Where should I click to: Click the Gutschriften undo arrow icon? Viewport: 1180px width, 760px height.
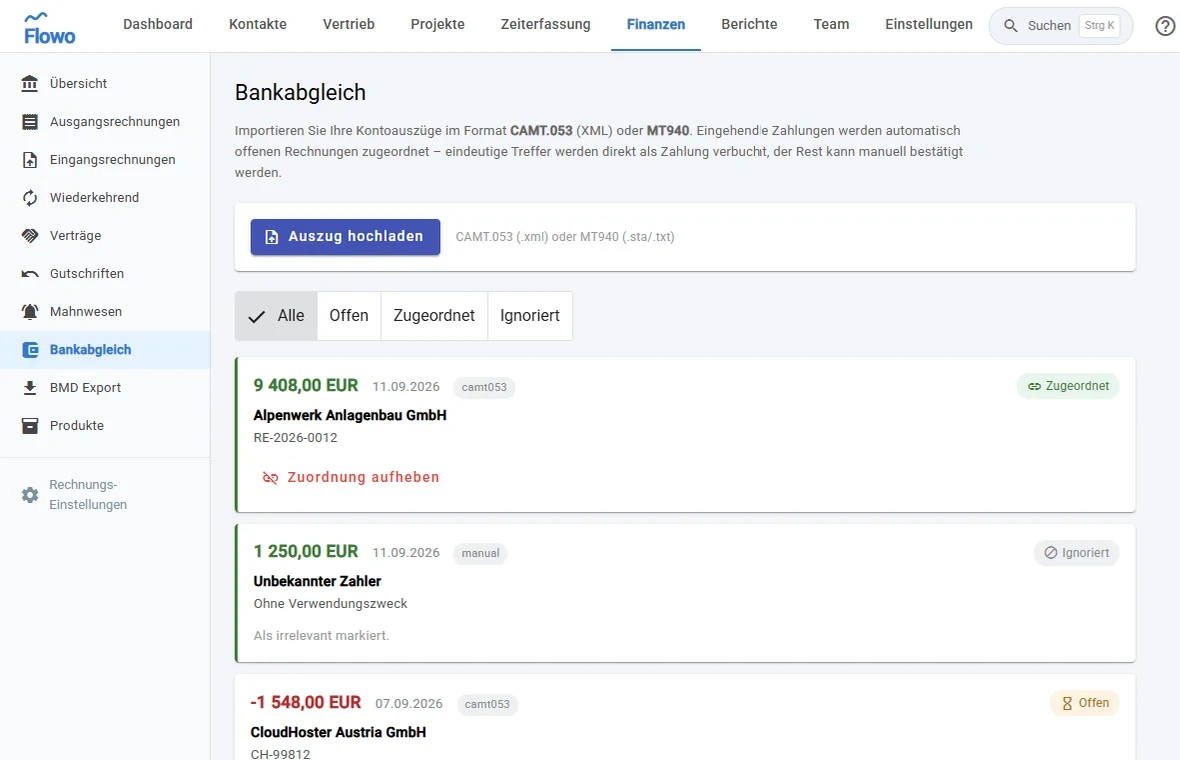point(29,274)
